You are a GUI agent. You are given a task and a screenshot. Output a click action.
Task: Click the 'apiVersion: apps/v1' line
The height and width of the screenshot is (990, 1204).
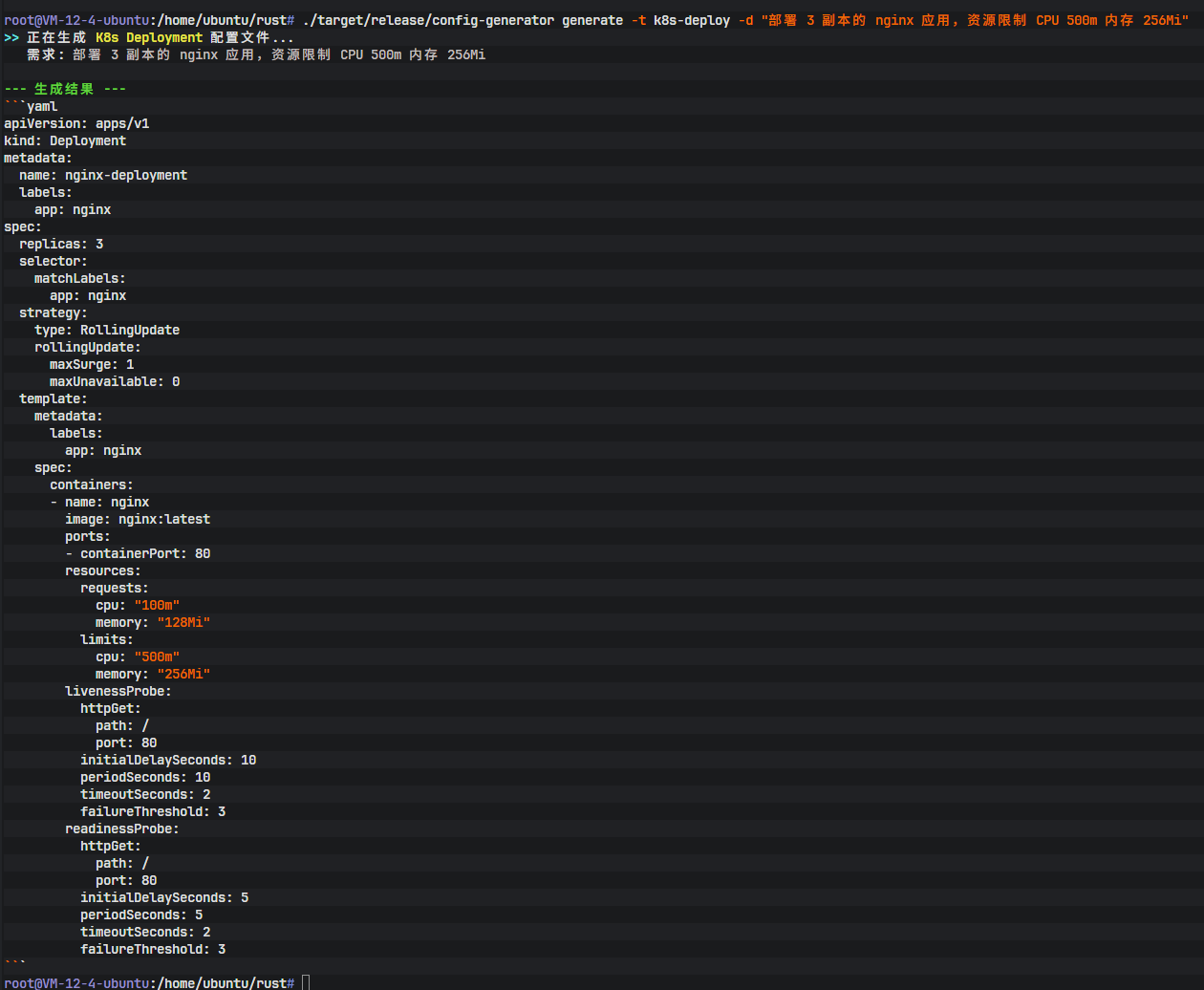[x=76, y=123]
